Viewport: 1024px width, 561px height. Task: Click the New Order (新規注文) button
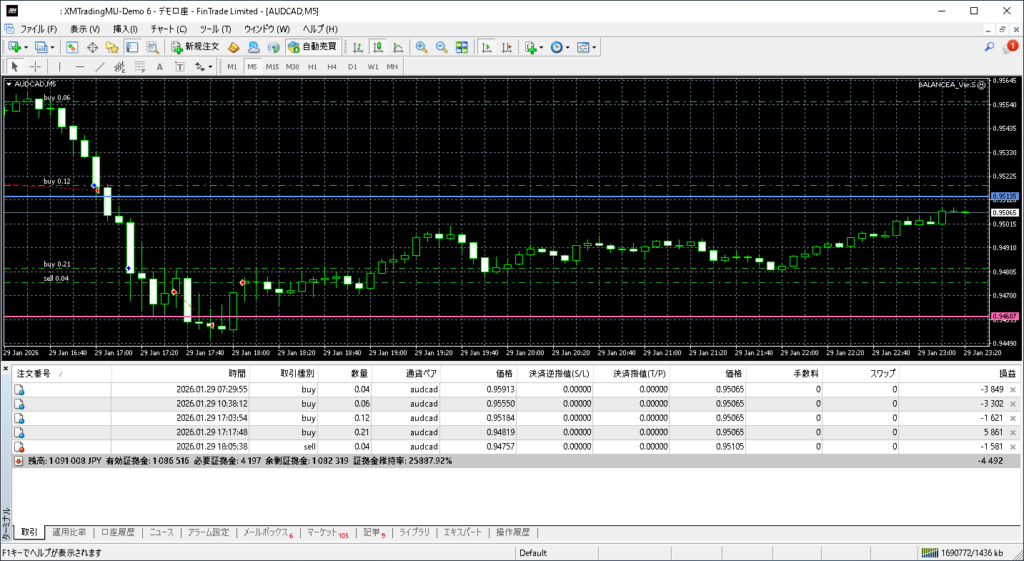point(195,47)
